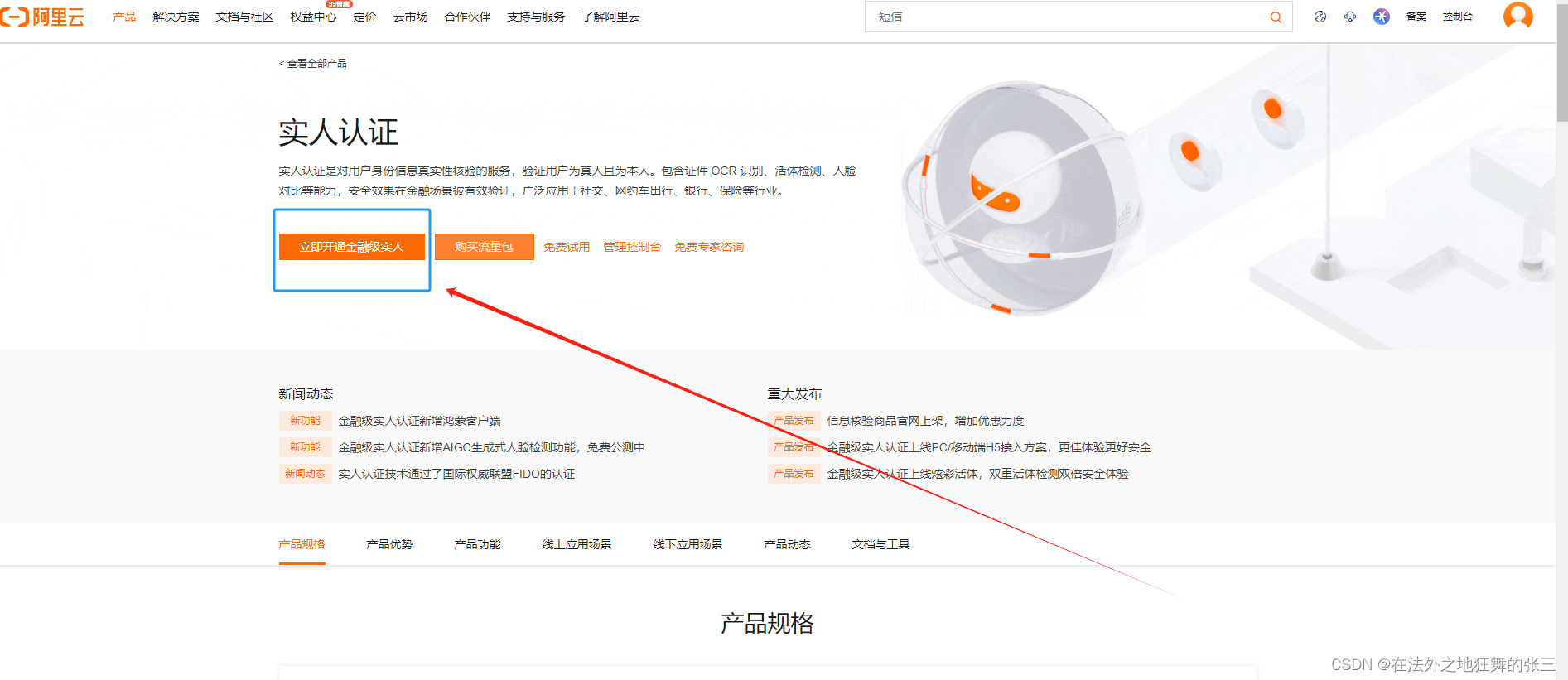Viewport: 1568px width, 680px height.
Task: Click the headset customer support icon
Action: pyautogui.click(x=1350, y=17)
